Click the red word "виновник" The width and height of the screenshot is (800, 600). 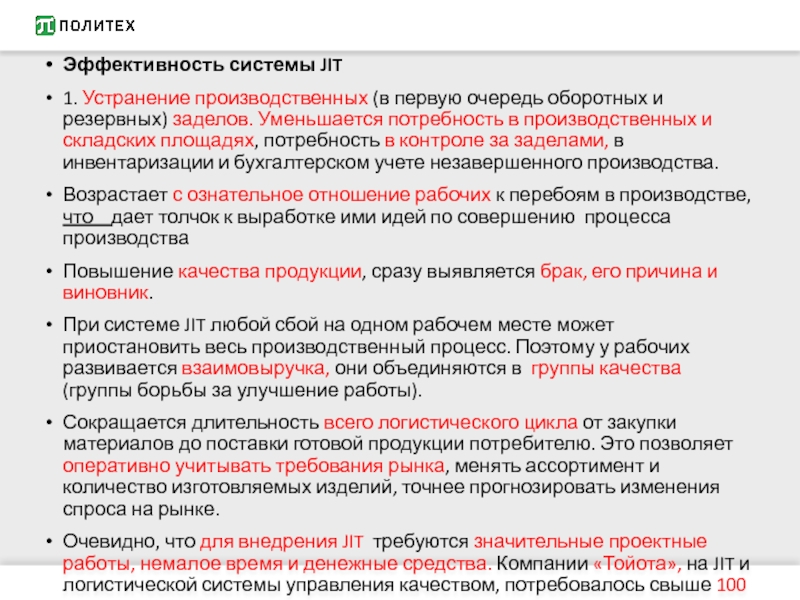click(107, 293)
